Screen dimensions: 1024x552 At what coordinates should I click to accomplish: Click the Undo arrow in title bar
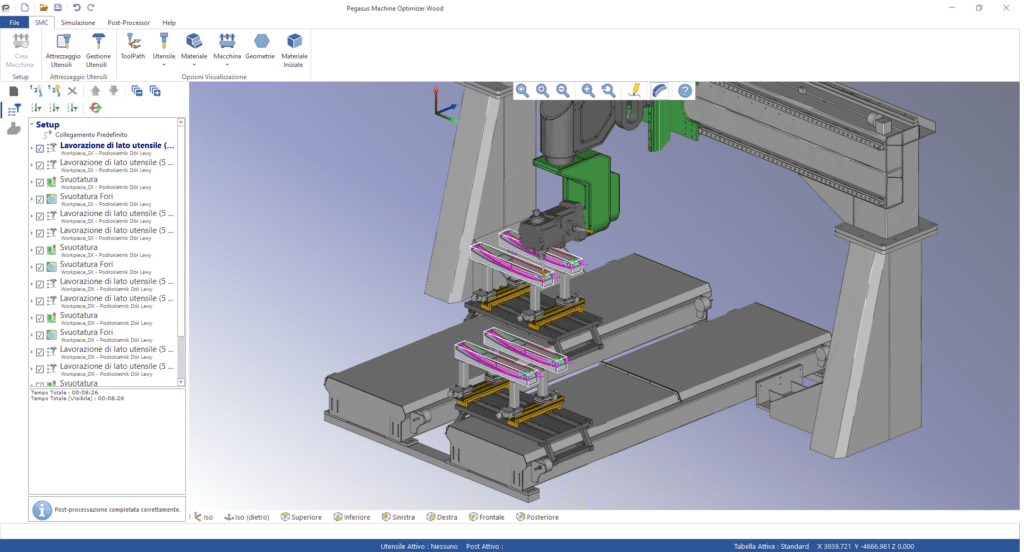pos(76,7)
